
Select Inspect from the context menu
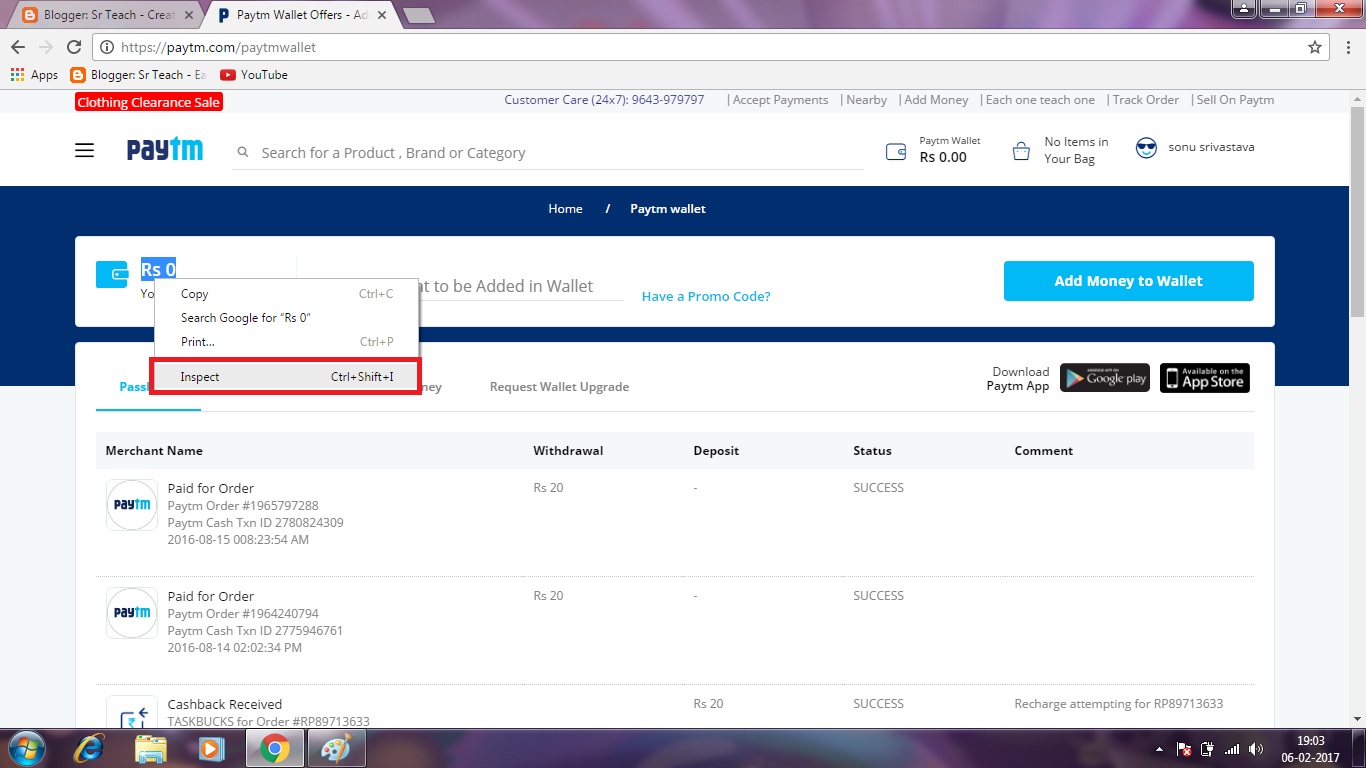point(199,377)
